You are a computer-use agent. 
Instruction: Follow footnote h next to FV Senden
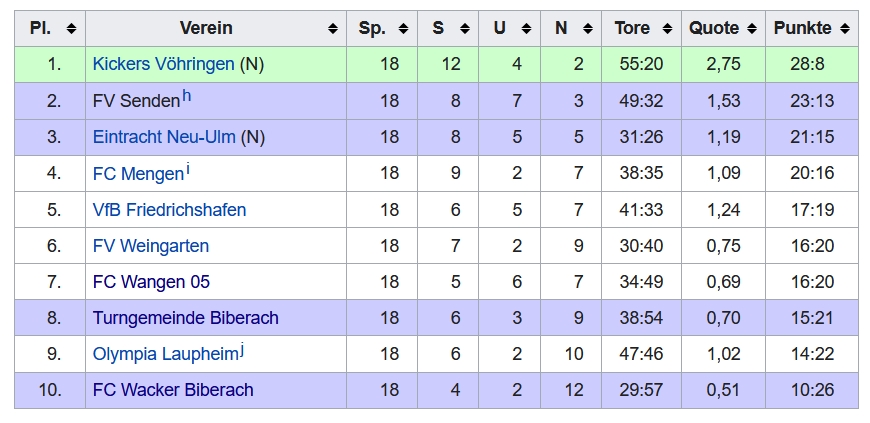[x=186, y=96]
